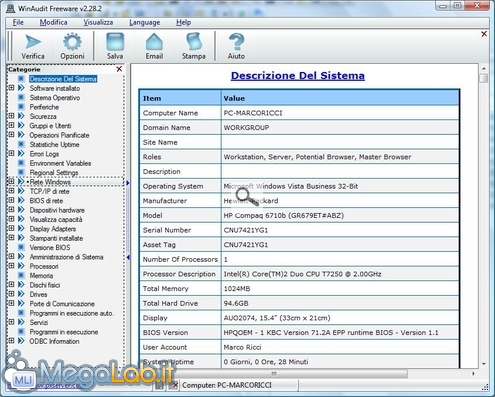This screenshot has width=495, height=397.
Task: Click the WORKGROUP domain value
Action: click(x=246, y=128)
